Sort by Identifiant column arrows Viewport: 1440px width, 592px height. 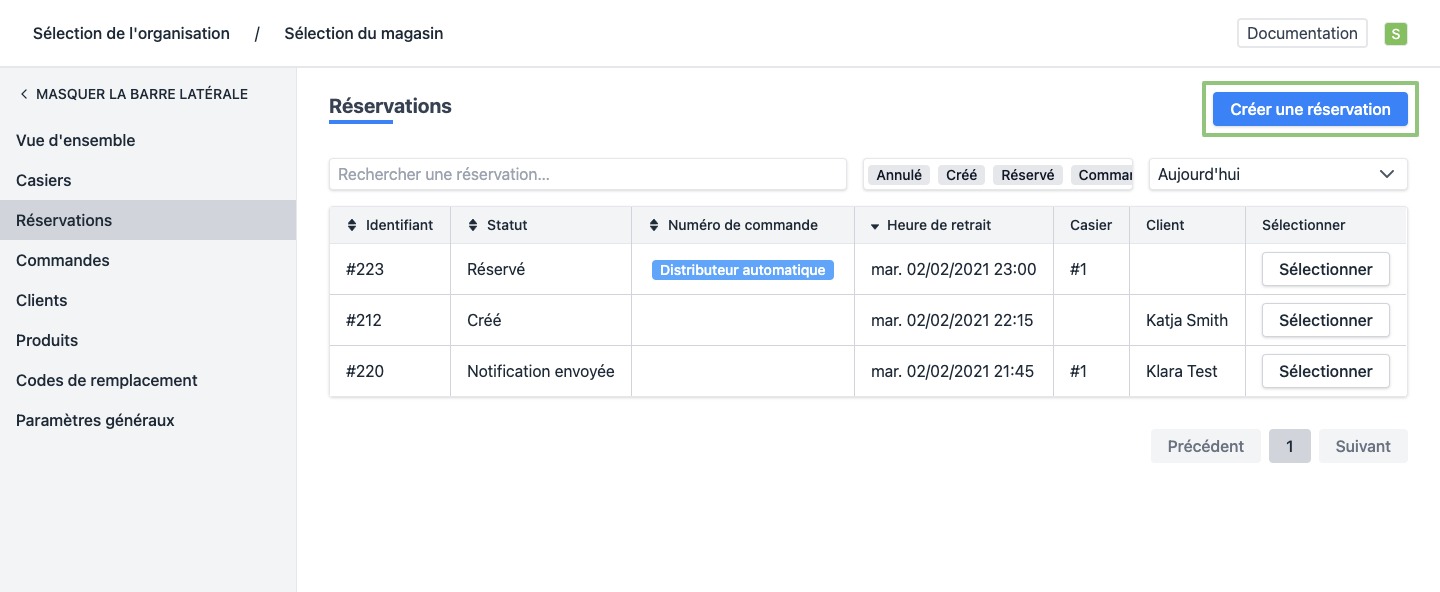pos(352,226)
